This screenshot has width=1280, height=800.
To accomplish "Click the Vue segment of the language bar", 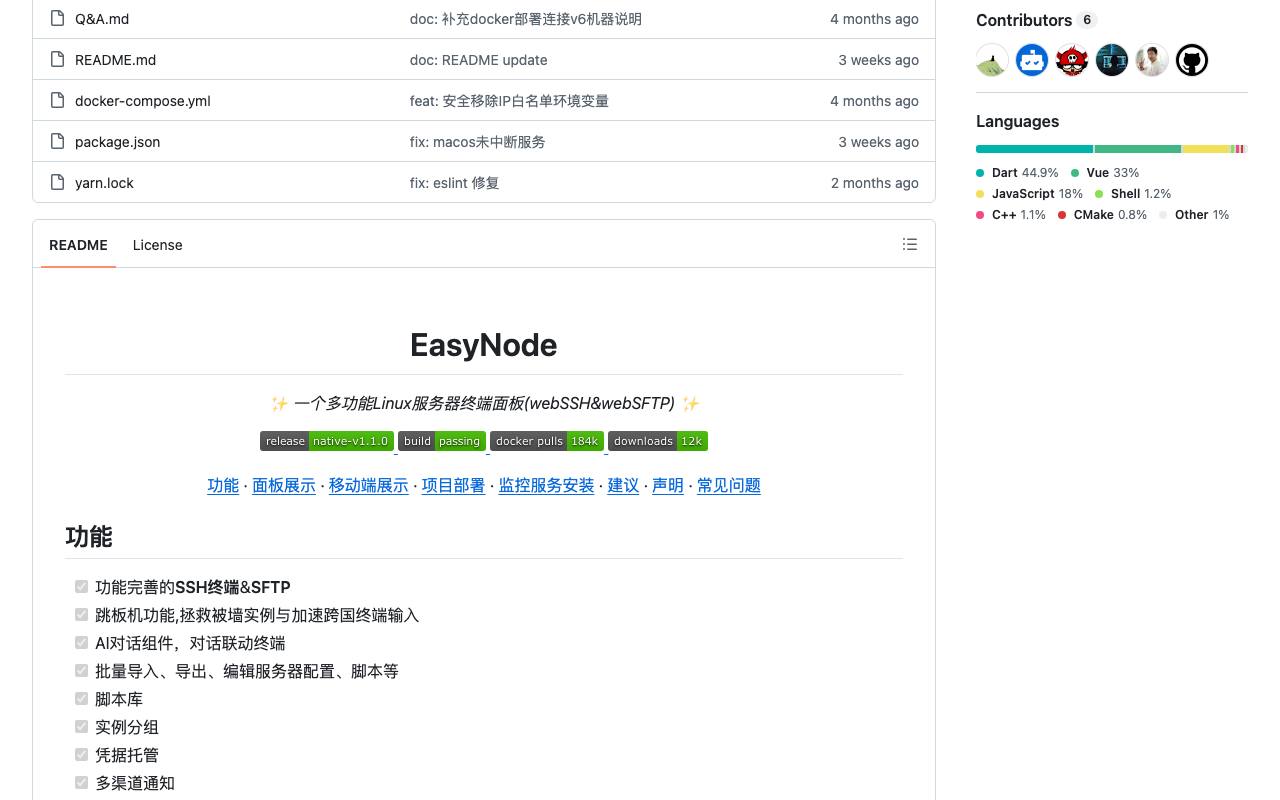I will click(x=1138, y=149).
